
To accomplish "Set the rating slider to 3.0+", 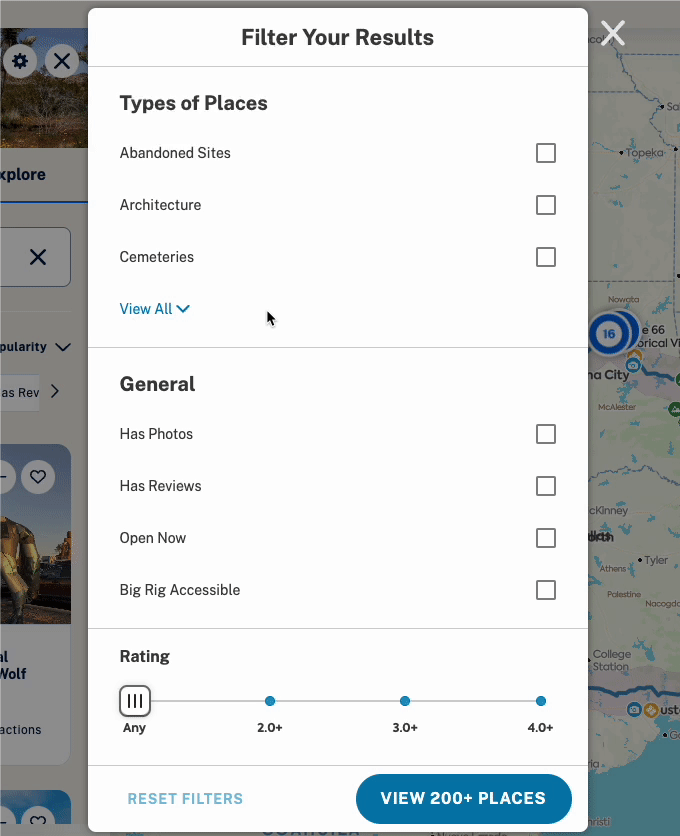I will click(x=405, y=701).
